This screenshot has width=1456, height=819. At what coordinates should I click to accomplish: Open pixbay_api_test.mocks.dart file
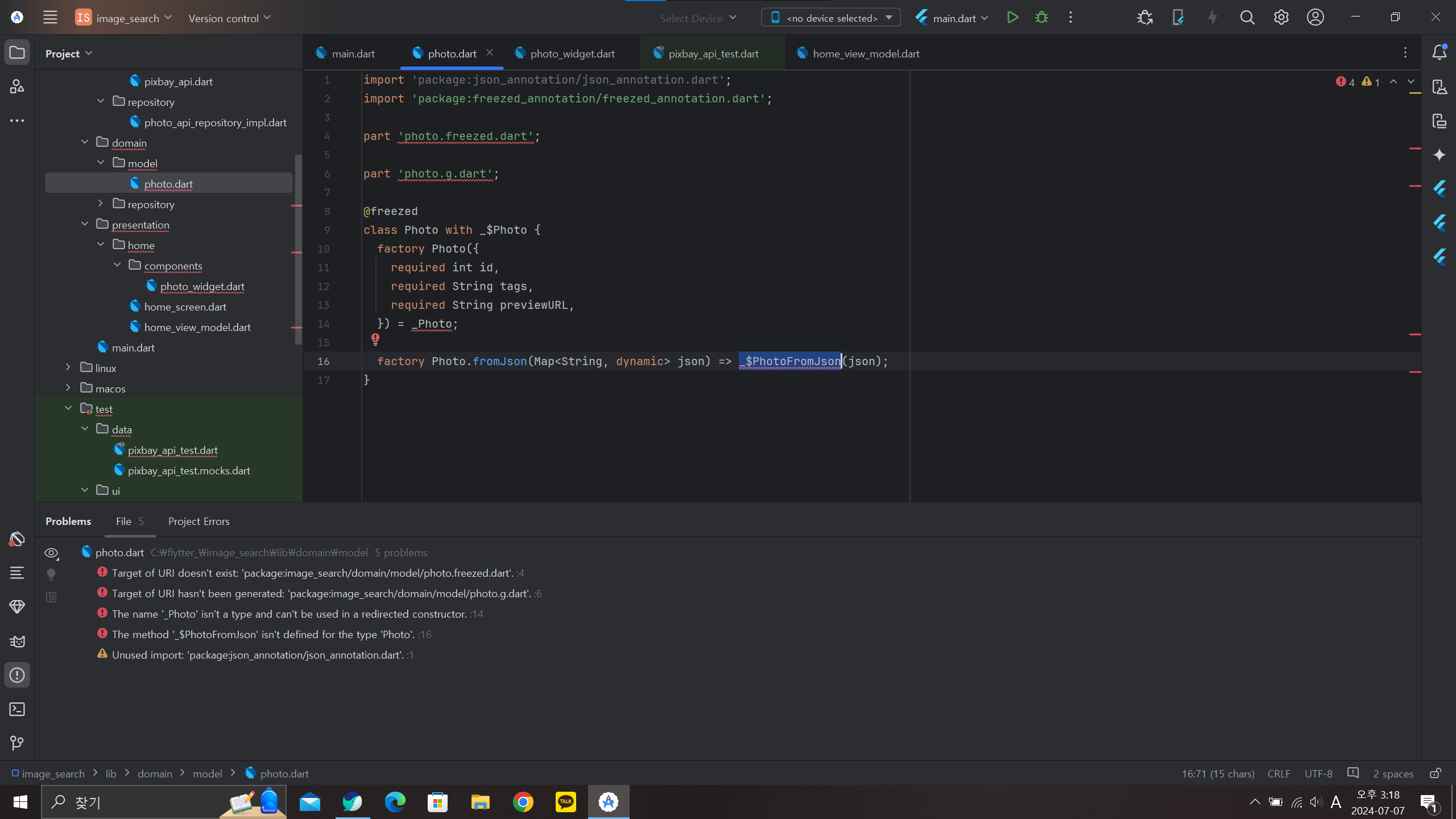click(x=181, y=470)
